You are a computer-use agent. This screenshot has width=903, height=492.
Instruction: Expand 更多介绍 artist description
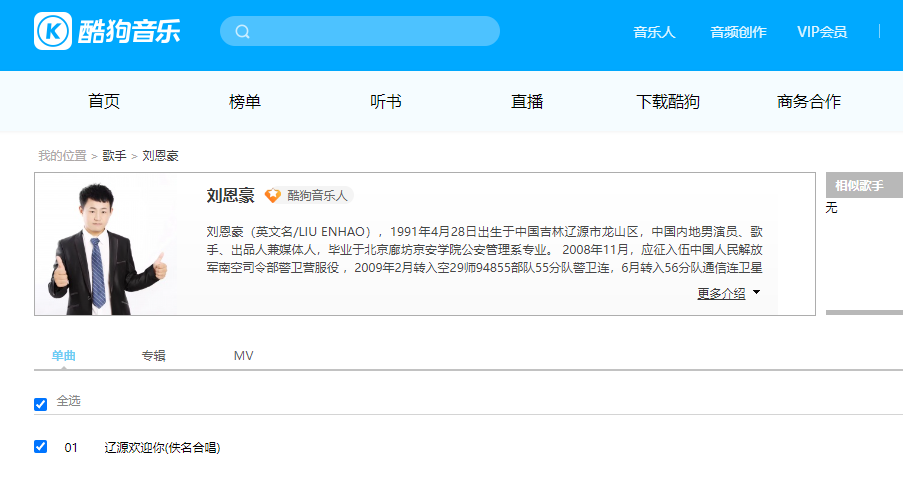coord(721,293)
